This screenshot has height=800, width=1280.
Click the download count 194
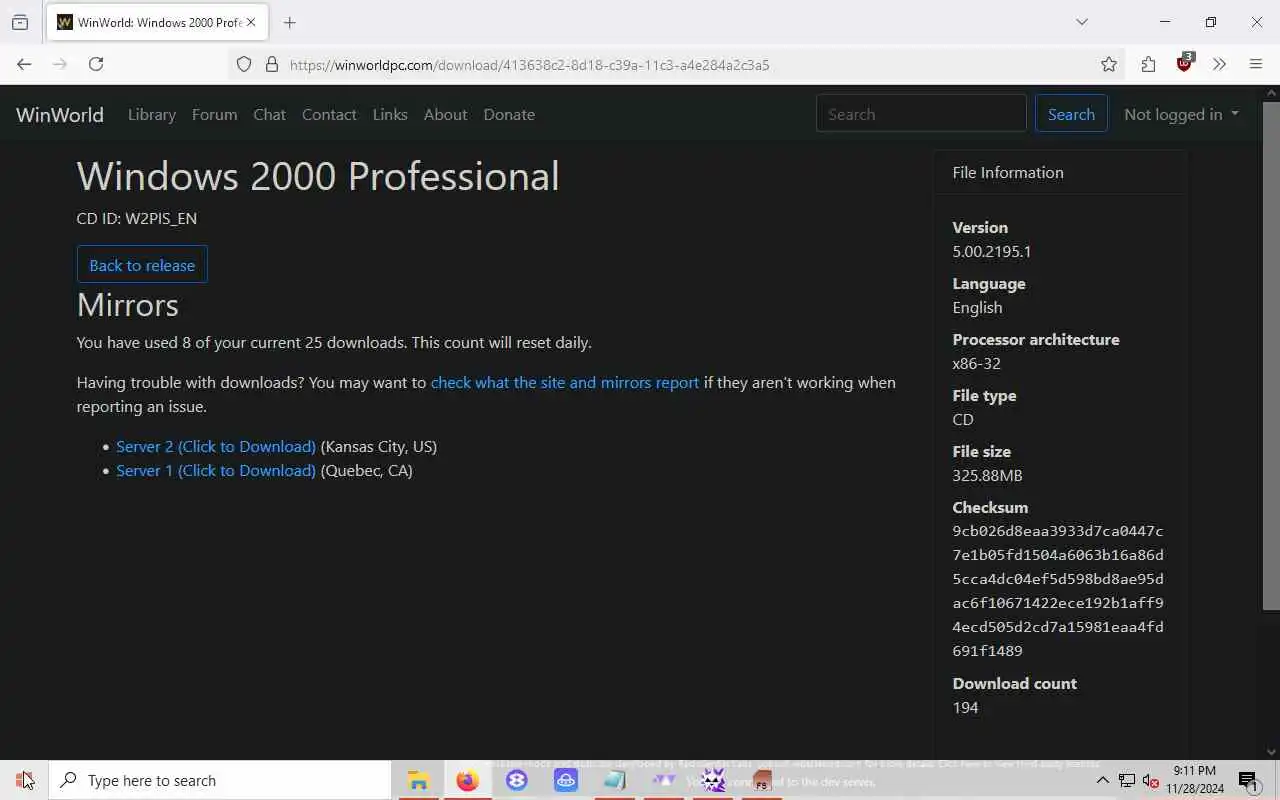click(x=965, y=707)
